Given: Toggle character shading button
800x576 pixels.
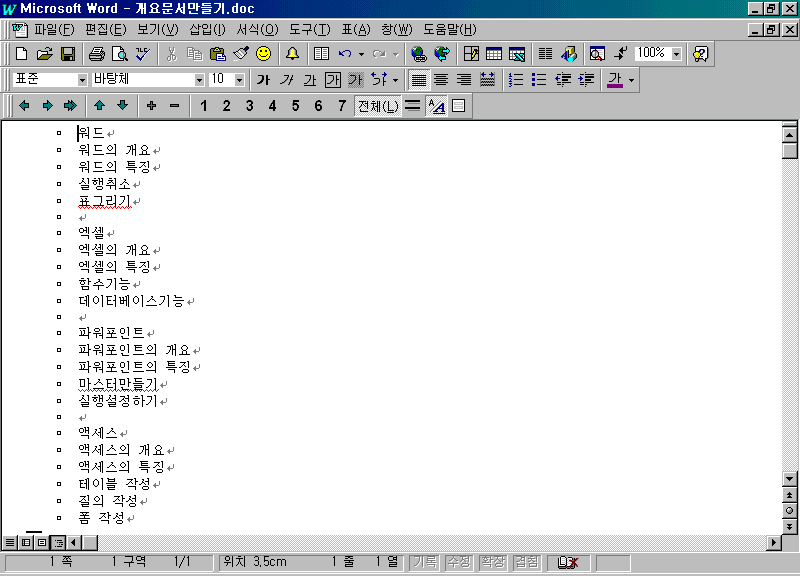Looking at the screenshot, I should pyautogui.click(x=356, y=80).
